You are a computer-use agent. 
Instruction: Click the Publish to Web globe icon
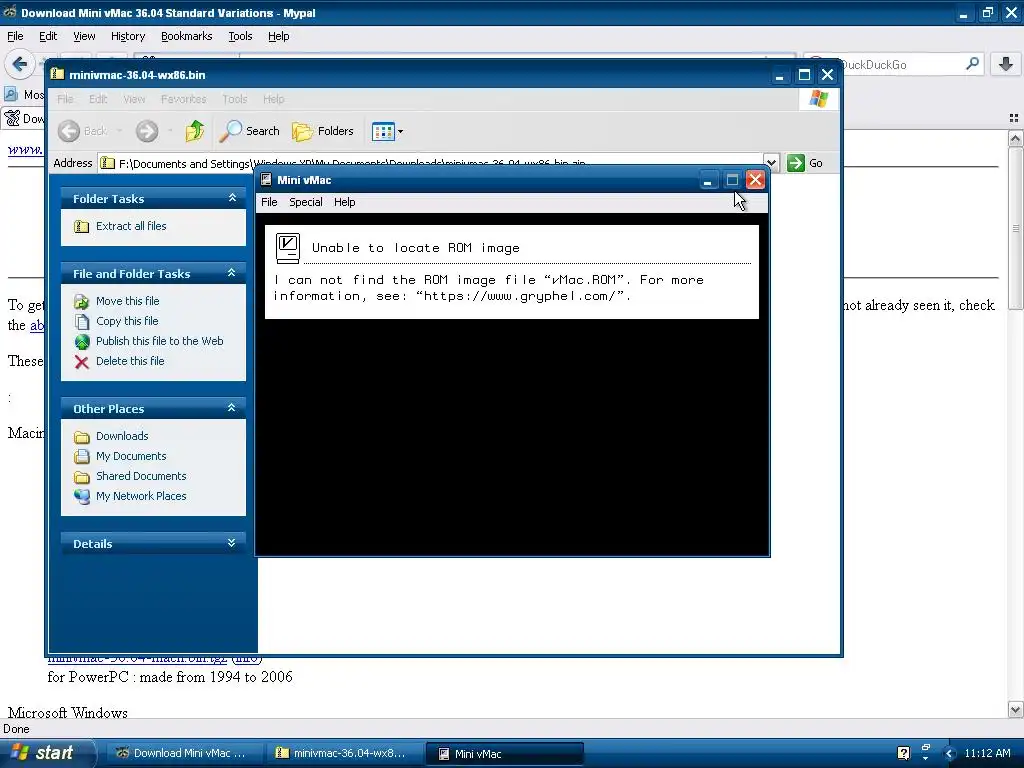tap(82, 342)
